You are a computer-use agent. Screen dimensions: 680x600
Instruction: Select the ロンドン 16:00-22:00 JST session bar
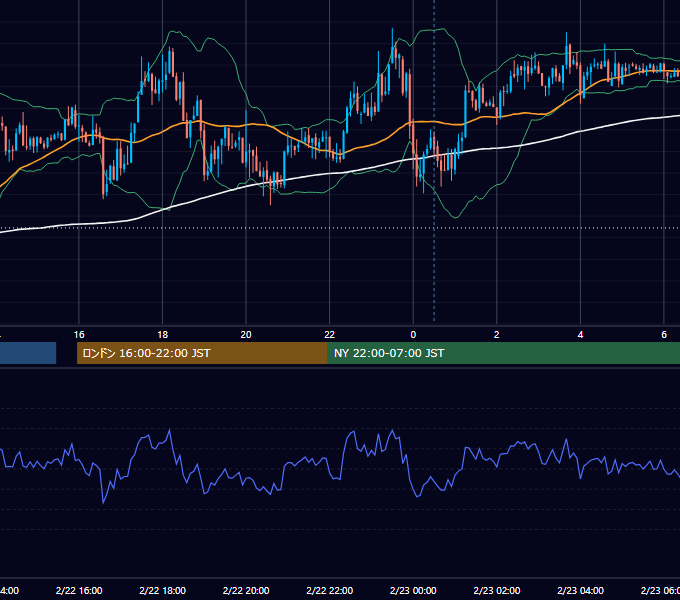coord(202,353)
